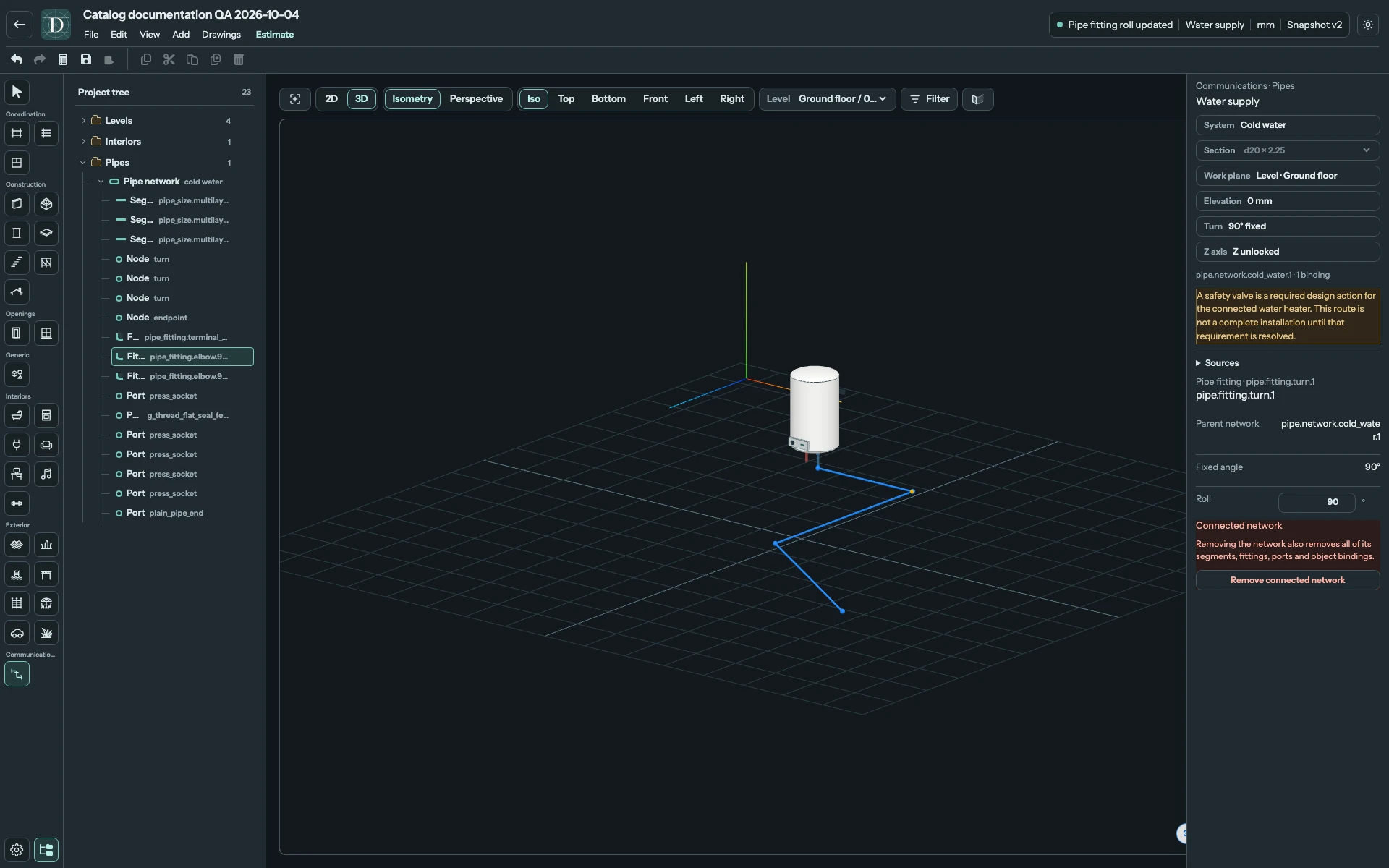The width and height of the screenshot is (1389, 868).
Task: Click the back arrow button
Action: (20, 25)
